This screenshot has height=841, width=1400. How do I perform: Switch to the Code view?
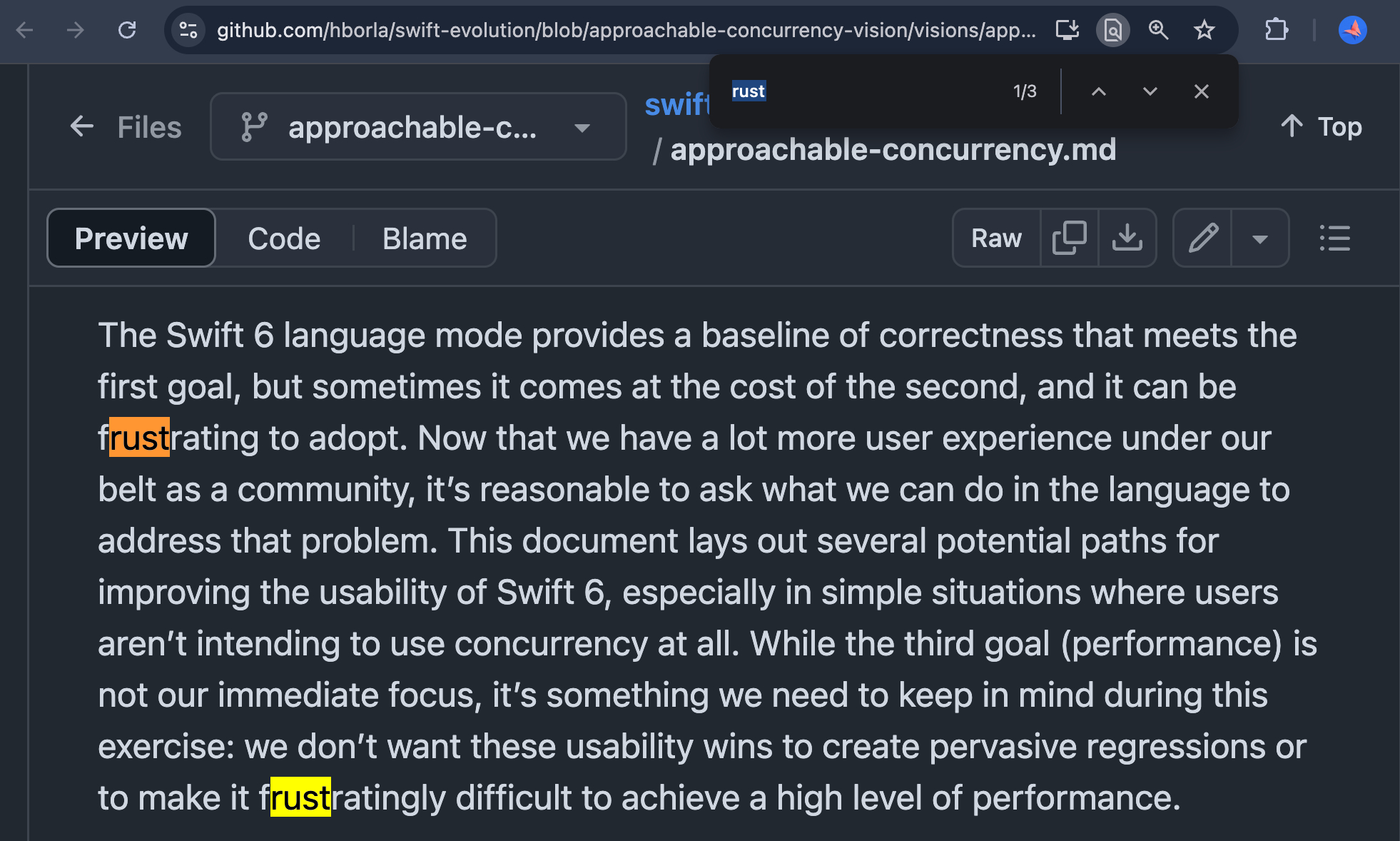pyautogui.click(x=284, y=238)
